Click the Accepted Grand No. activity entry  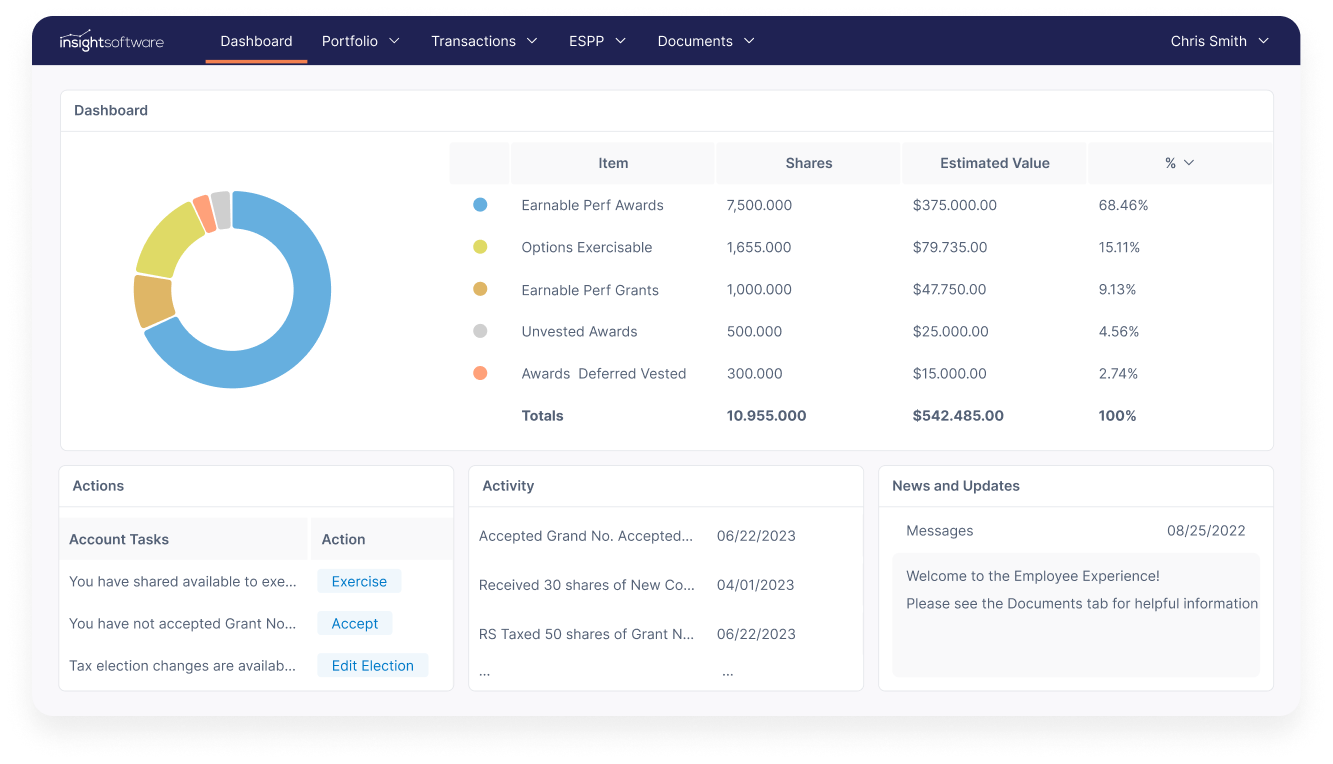click(x=587, y=536)
